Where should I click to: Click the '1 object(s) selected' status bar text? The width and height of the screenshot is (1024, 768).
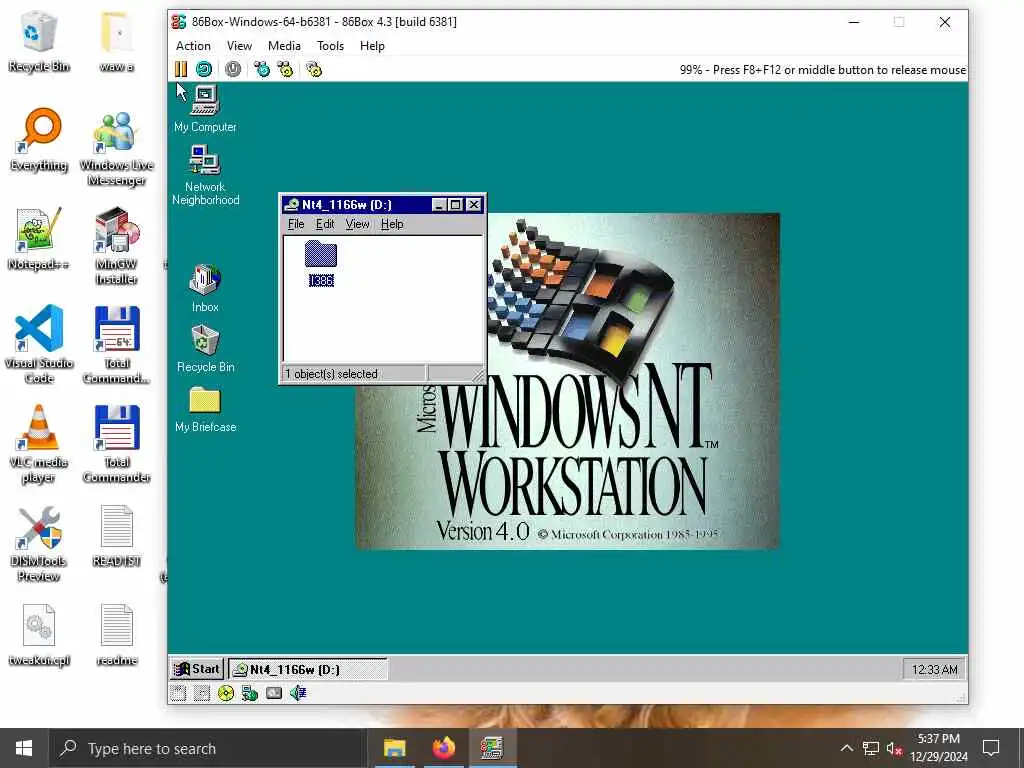pos(331,374)
